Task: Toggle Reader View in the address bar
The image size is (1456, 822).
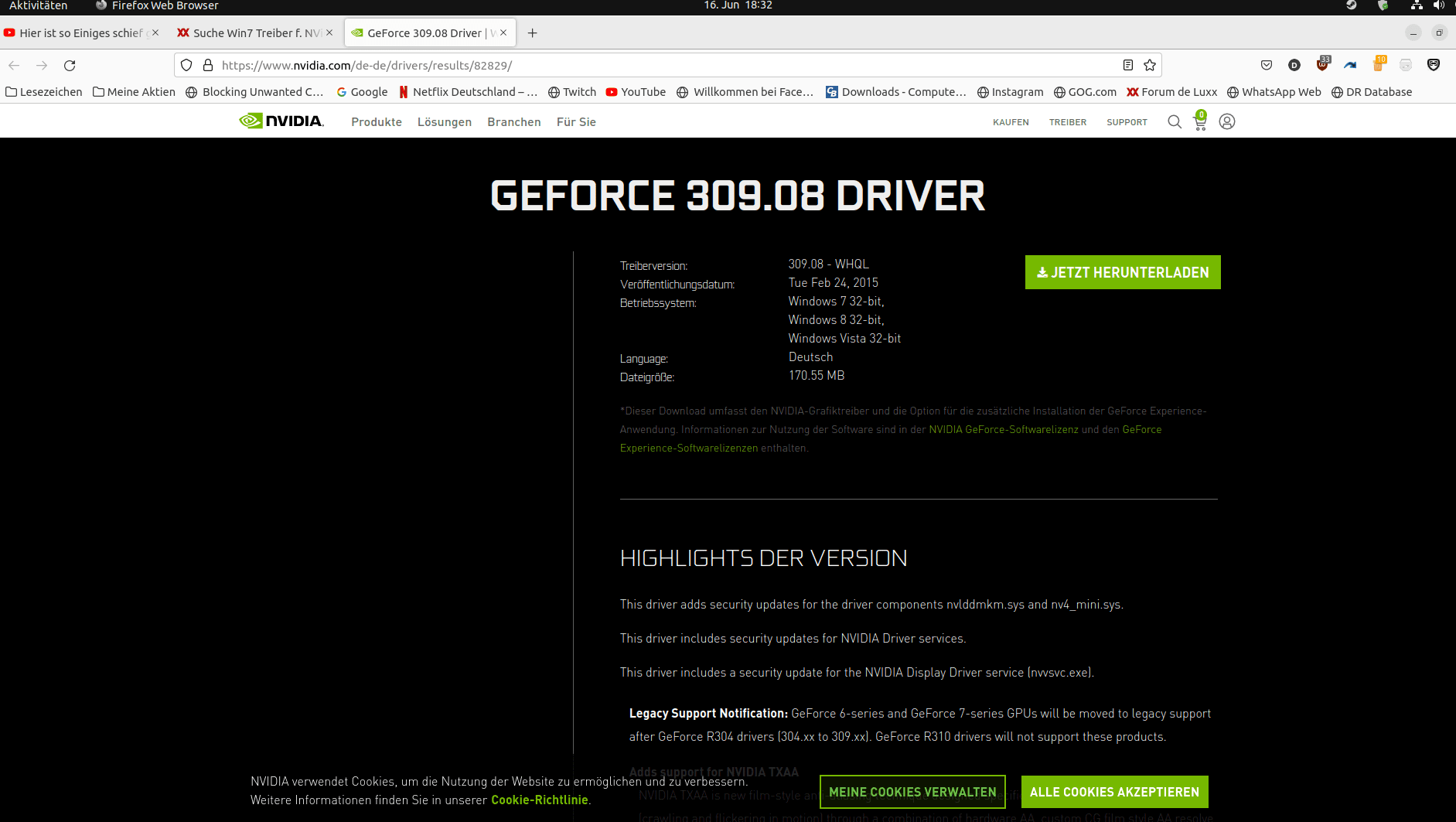Action: [1128, 66]
